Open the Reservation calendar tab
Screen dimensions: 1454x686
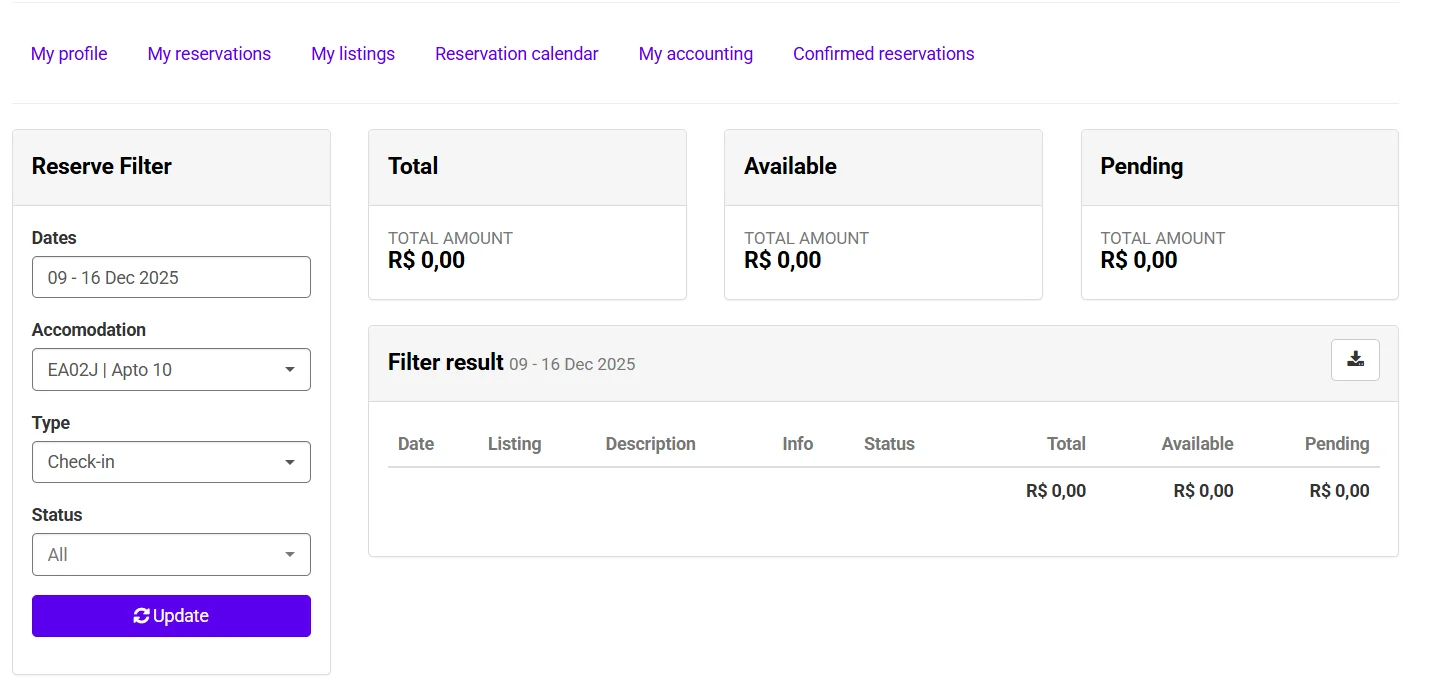517,54
